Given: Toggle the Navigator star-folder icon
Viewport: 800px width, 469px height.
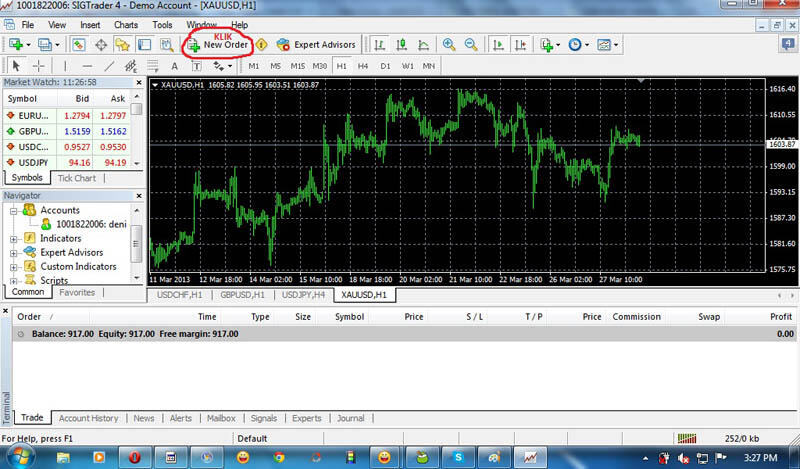Looking at the screenshot, I should (122, 45).
